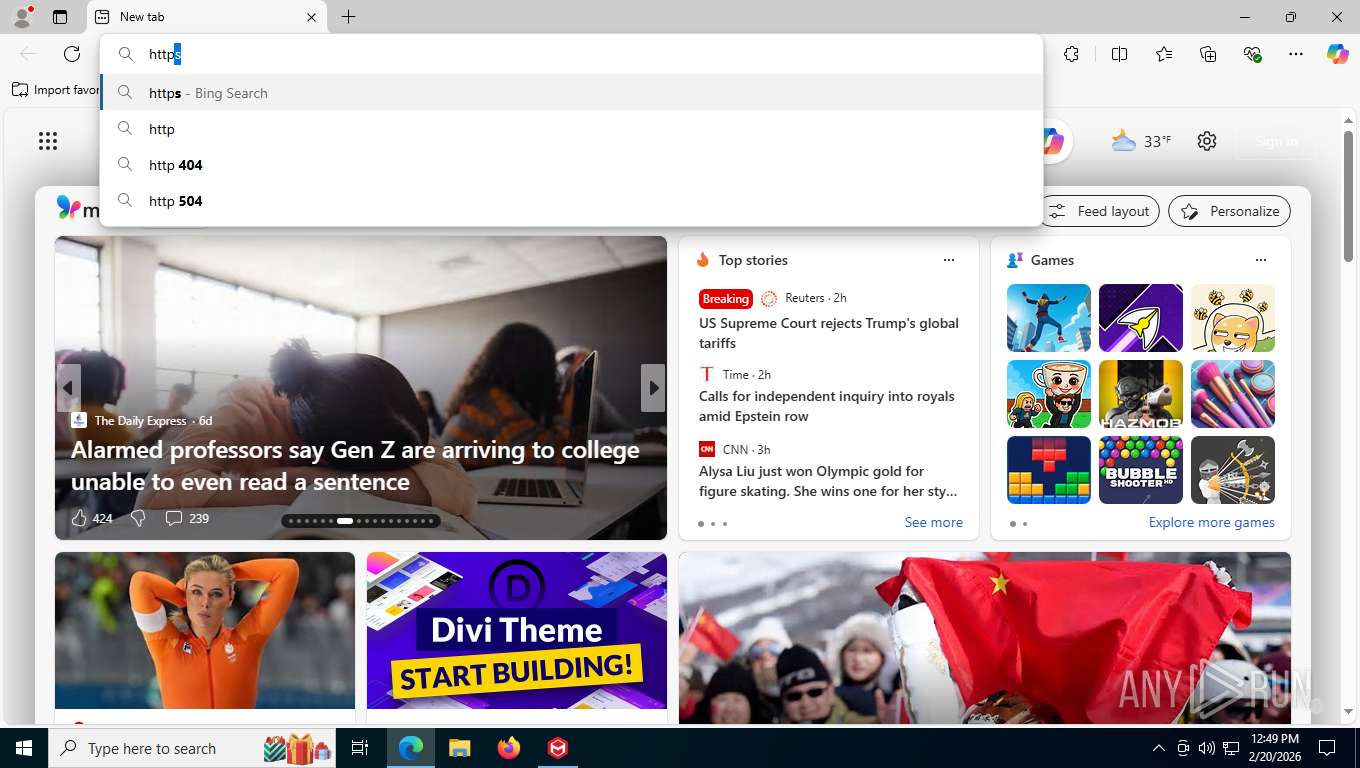Check the 33°F weather widget

point(1141,141)
